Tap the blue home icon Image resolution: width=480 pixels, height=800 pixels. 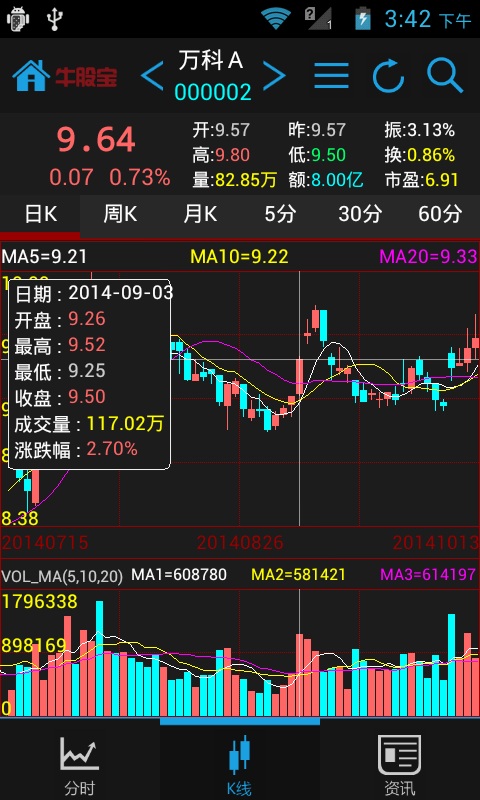31,76
